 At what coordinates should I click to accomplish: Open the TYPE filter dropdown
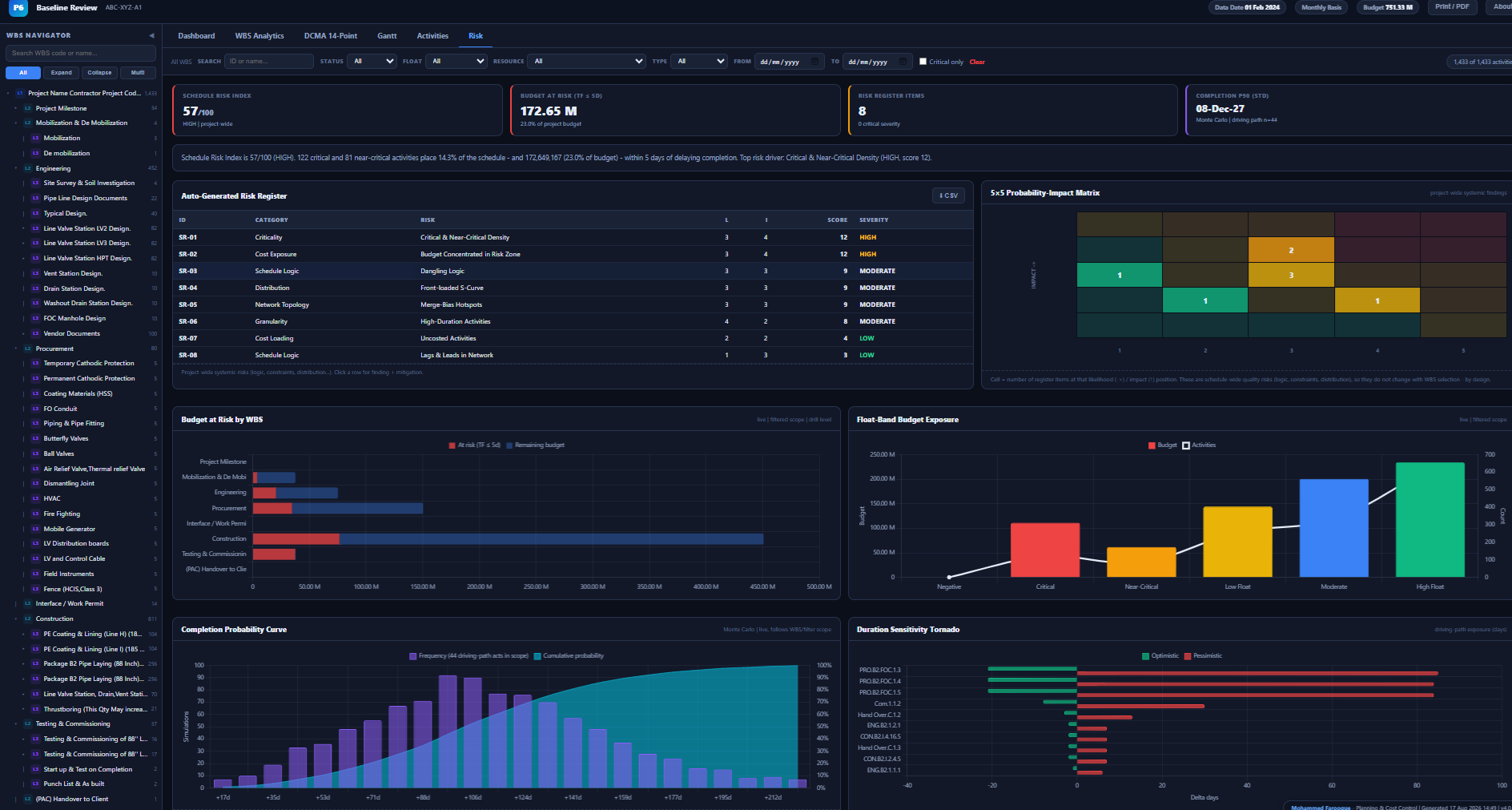pyautogui.click(x=699, y=61)
